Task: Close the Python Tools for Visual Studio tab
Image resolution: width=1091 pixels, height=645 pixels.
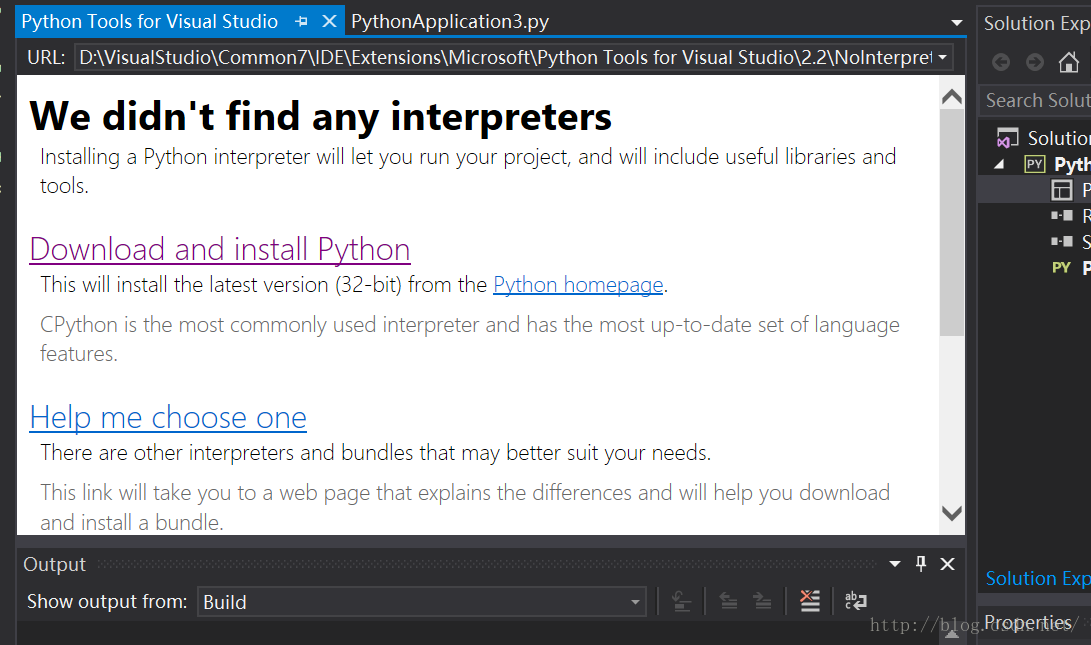Action: coord(329,22)
